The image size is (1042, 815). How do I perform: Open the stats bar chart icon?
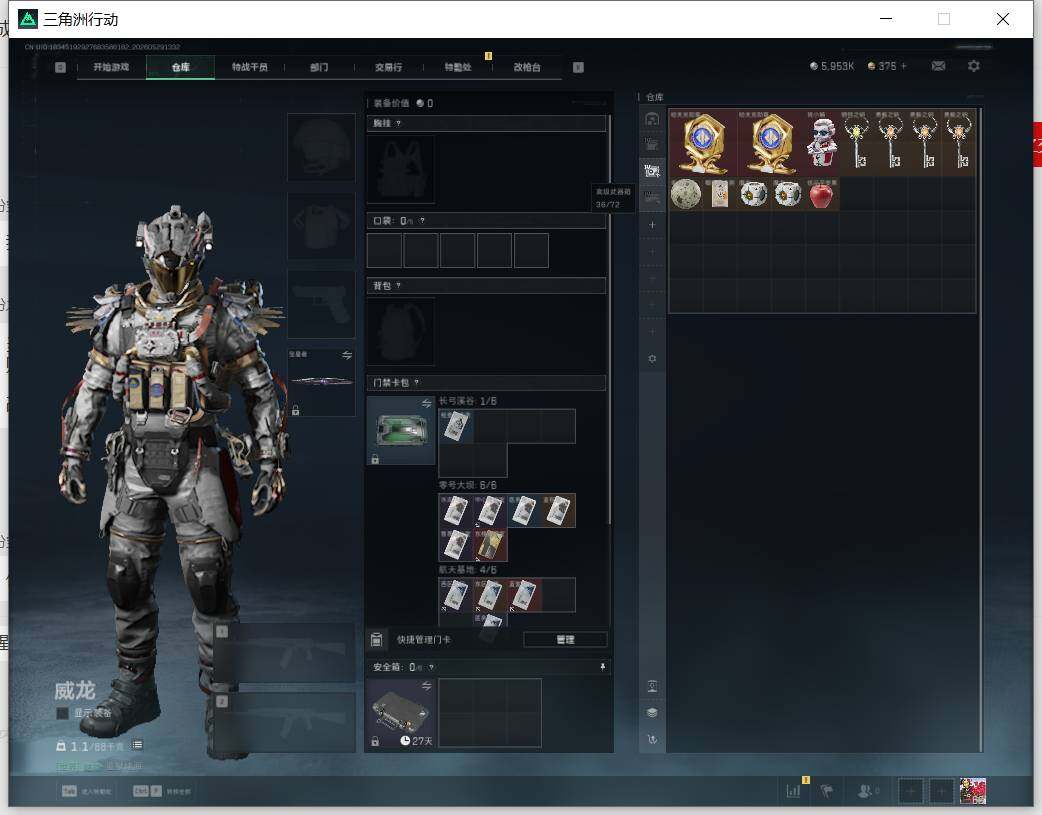(793, 791)
